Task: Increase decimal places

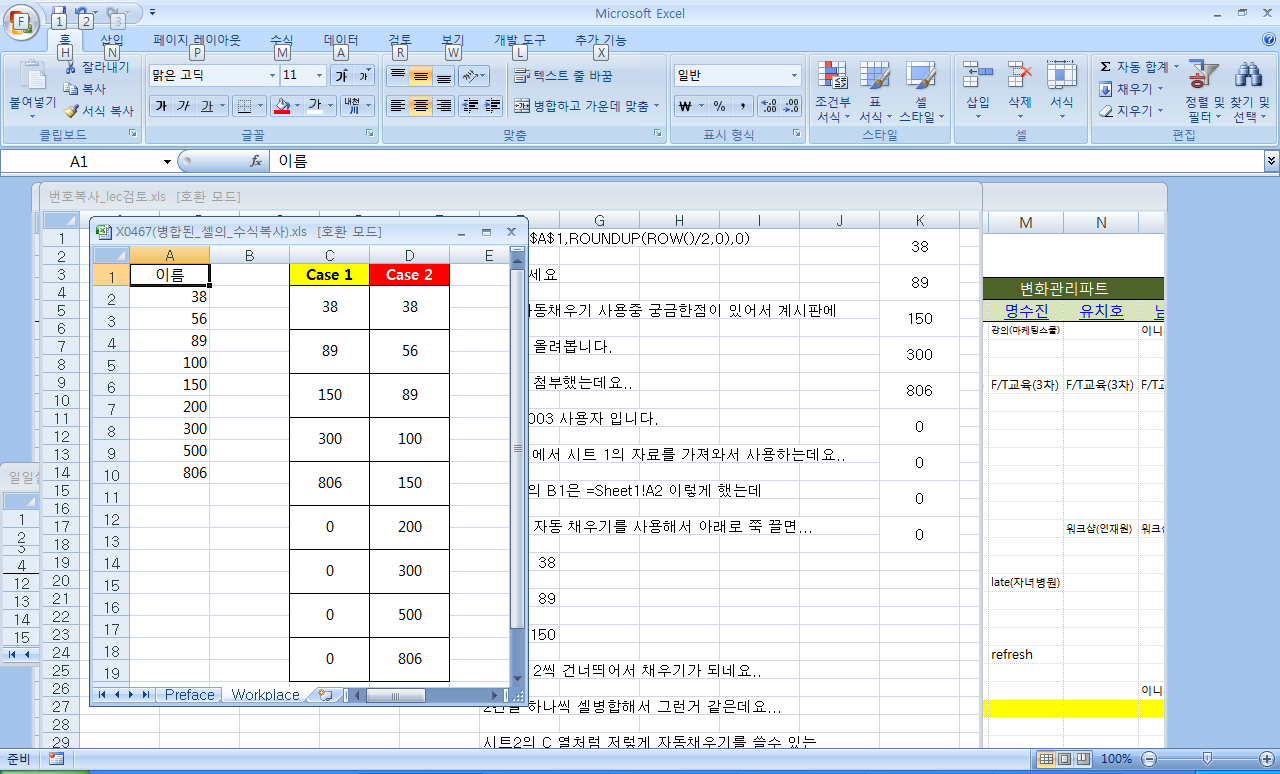Action: point(768,106)
